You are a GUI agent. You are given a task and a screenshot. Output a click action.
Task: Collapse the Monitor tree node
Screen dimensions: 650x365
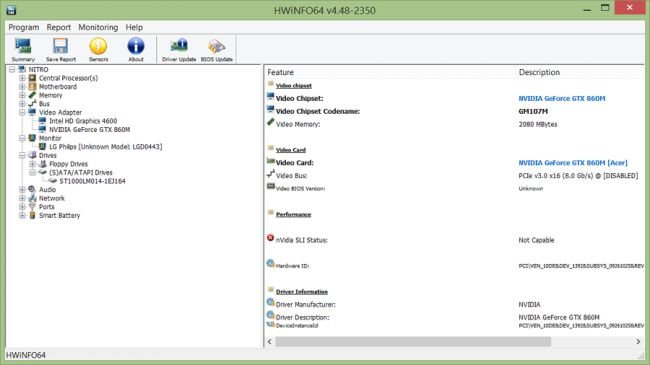pos(22,138)
